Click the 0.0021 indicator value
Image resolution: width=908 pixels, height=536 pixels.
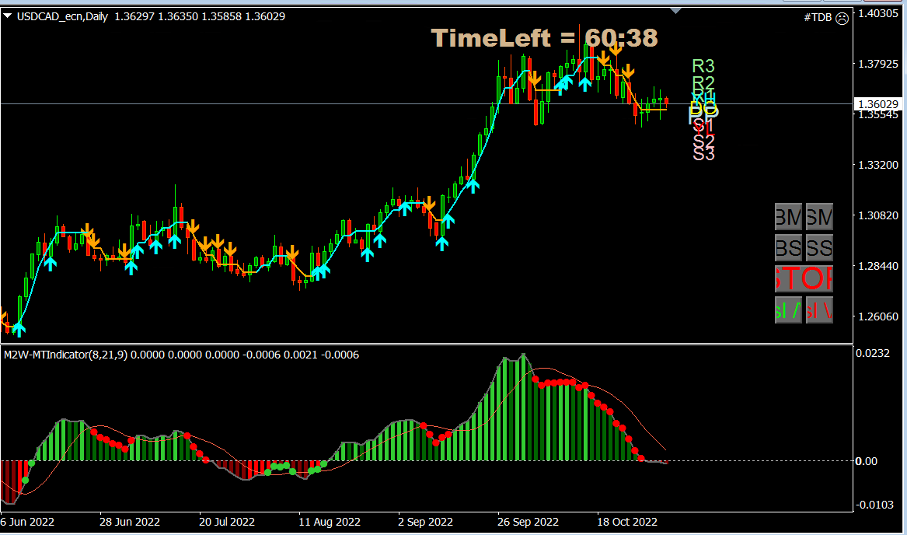coord(301,355)
